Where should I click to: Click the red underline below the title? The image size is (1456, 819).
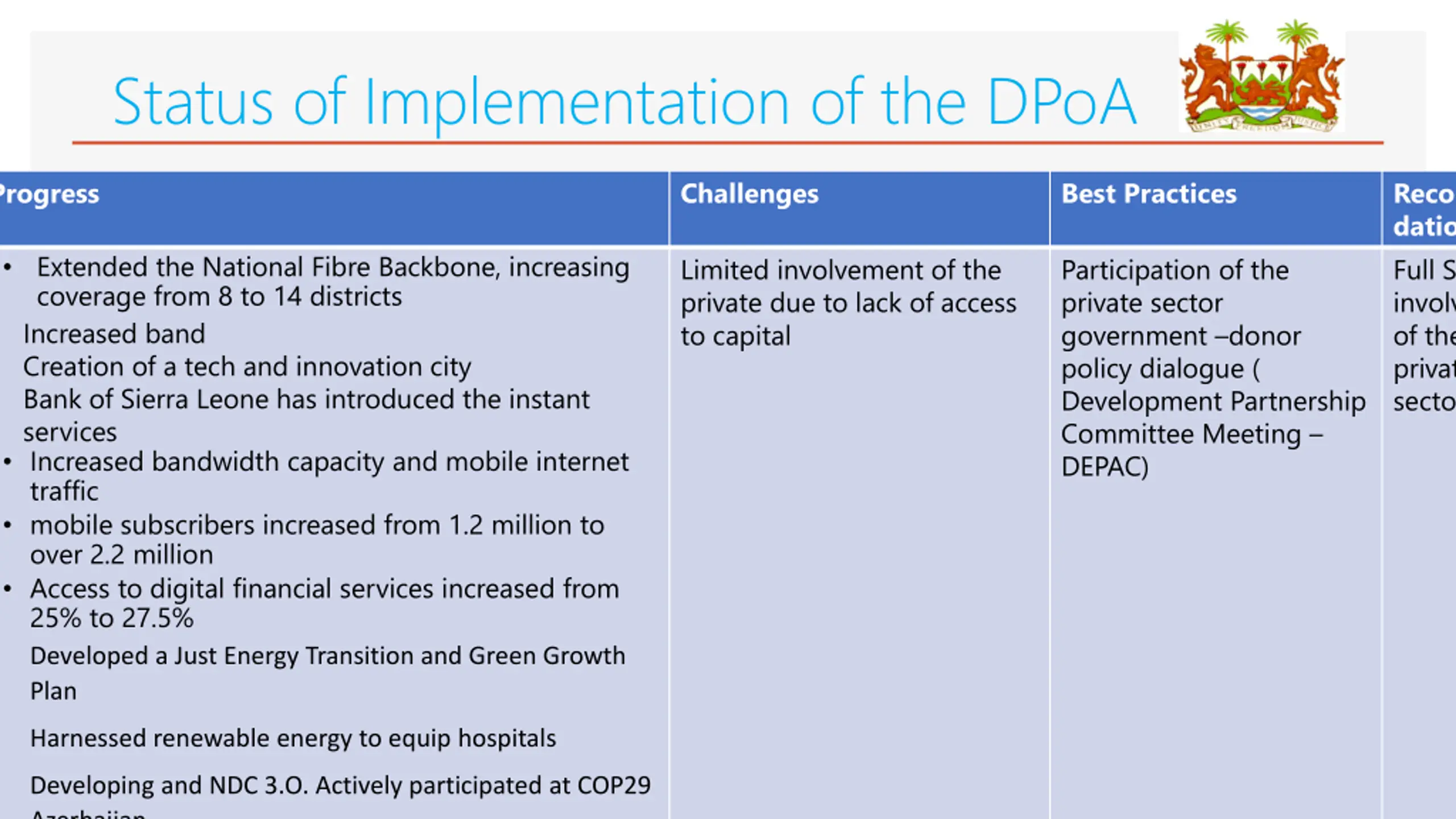(x=727, y=143)
